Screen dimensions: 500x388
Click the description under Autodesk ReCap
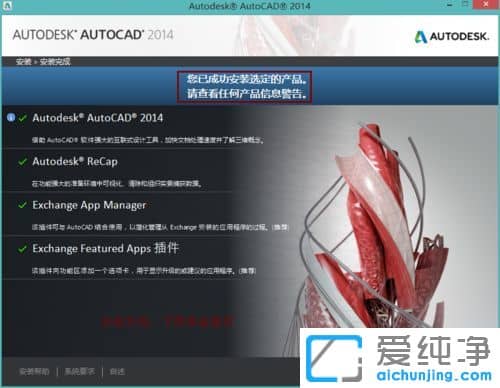[x=116, y=184]
